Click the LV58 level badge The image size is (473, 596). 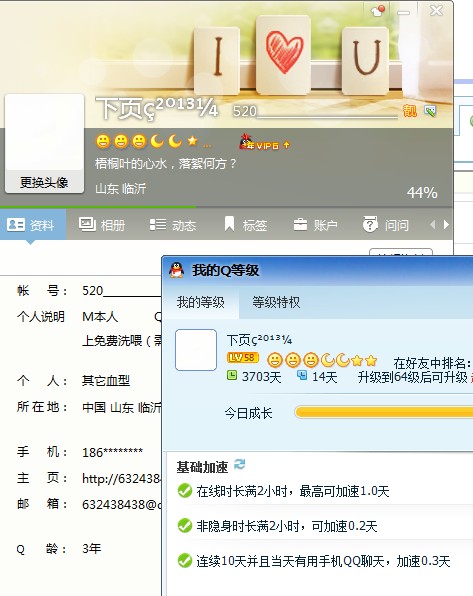(x=243, y=358)
